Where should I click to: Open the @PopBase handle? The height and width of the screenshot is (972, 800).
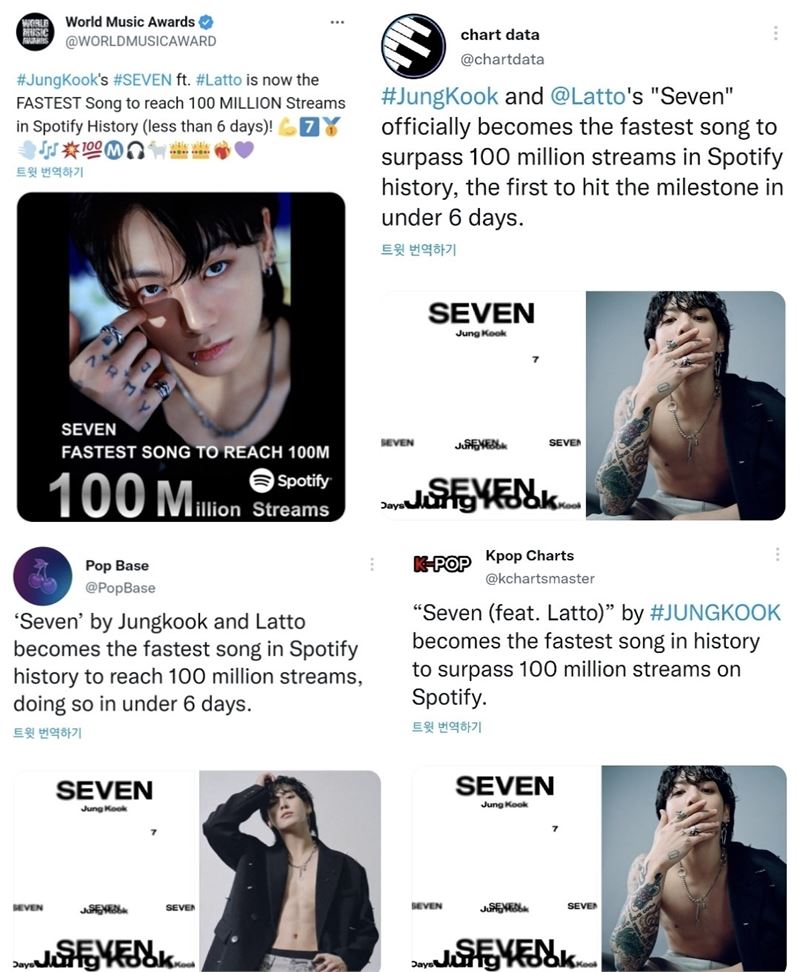[120, 588]
